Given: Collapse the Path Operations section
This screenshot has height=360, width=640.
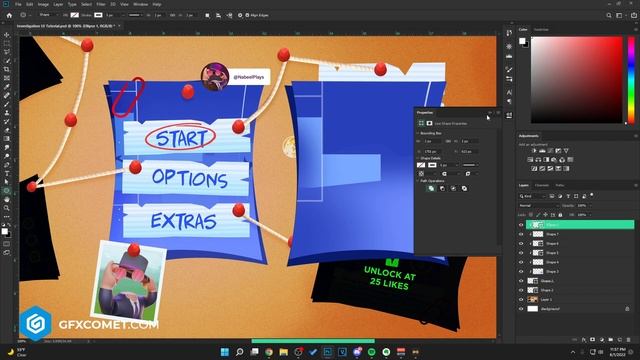Looking at the screenshot, I should click(x=418, y=181).
